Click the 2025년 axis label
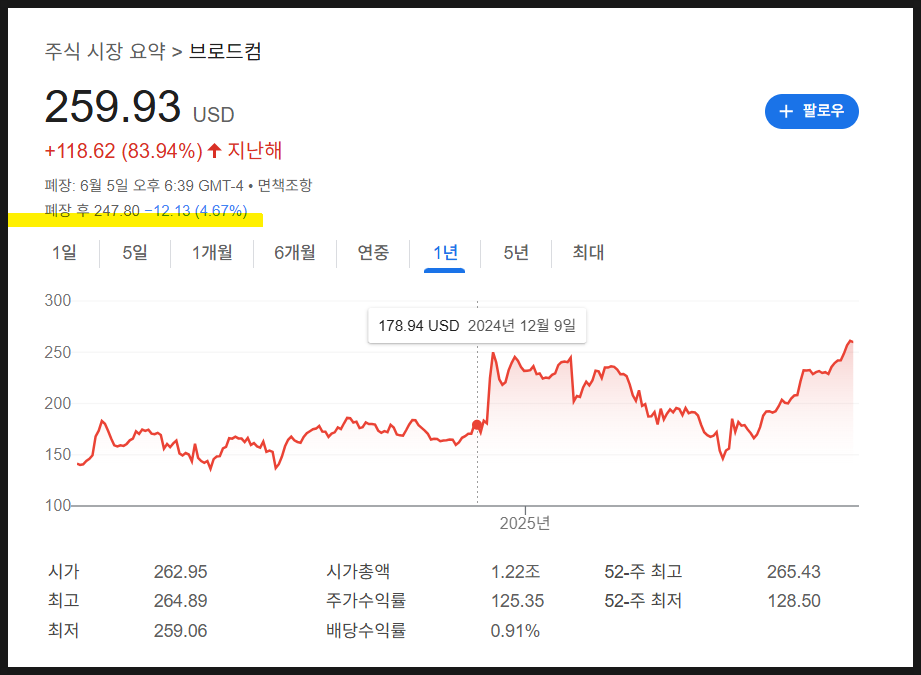 tap(525, 523)
